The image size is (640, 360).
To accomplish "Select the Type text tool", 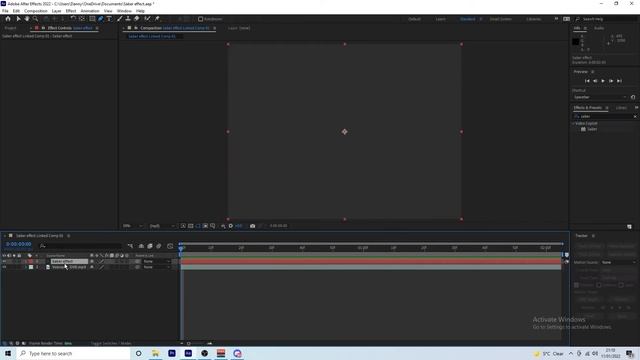I will [x=109, y=19].
